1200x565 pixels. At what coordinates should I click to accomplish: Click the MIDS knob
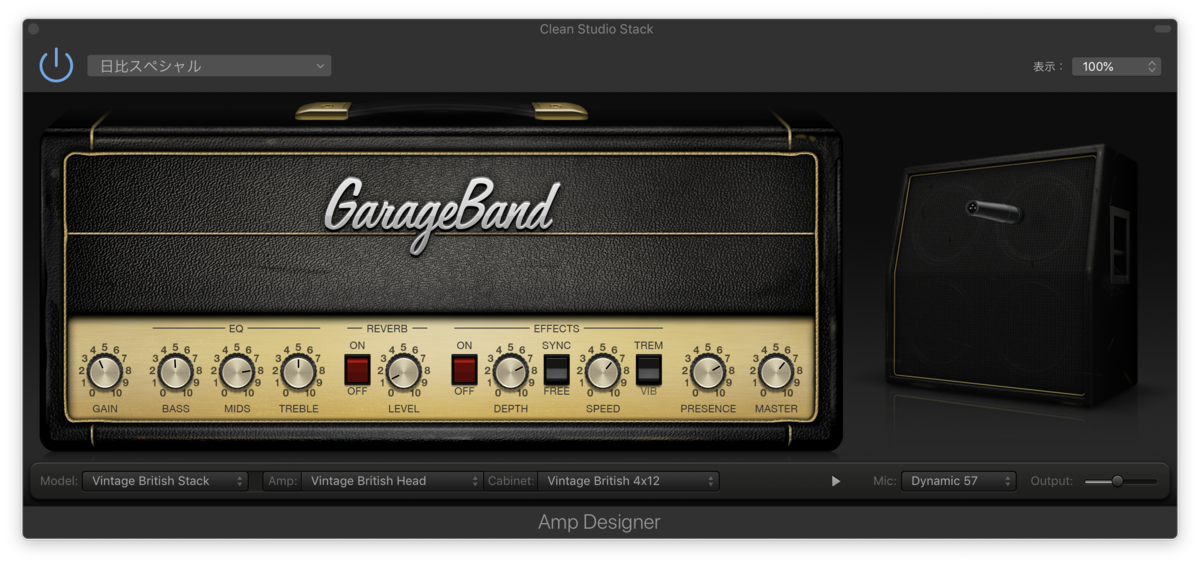[237, 373]
